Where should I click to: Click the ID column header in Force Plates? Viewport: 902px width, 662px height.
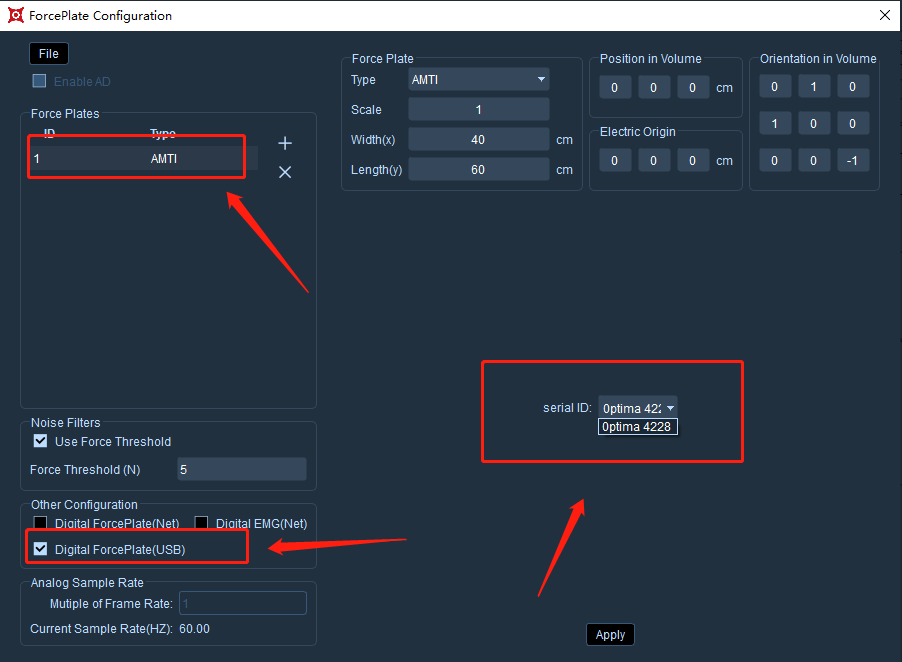click(x=49, y=133)
